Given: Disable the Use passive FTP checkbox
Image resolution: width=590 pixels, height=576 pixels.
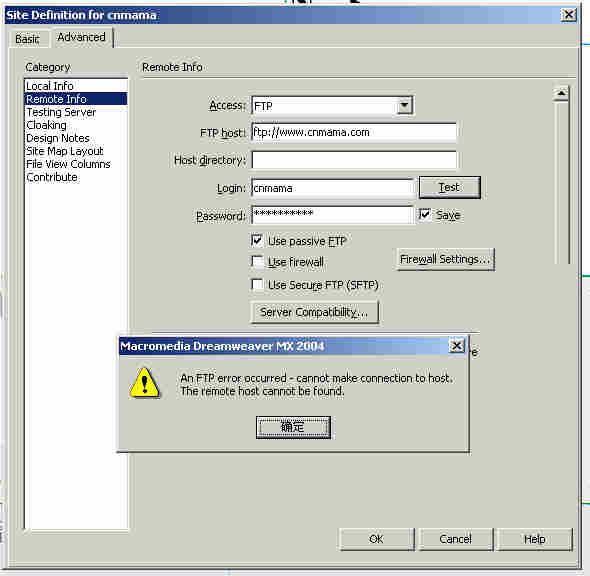Looking at the screenshot, I should click(257, 240).
